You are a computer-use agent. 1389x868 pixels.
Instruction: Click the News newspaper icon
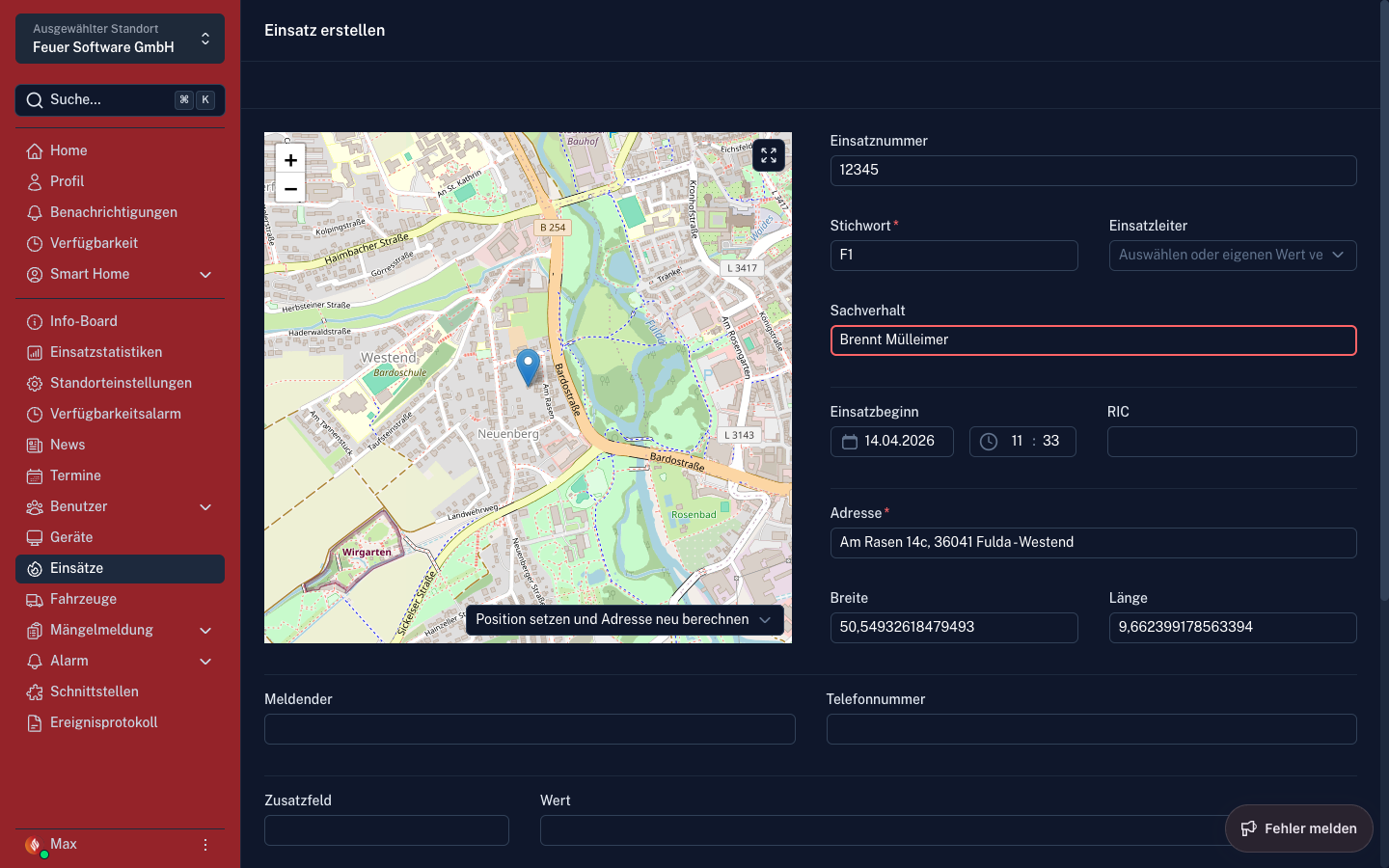click(35, 445)
